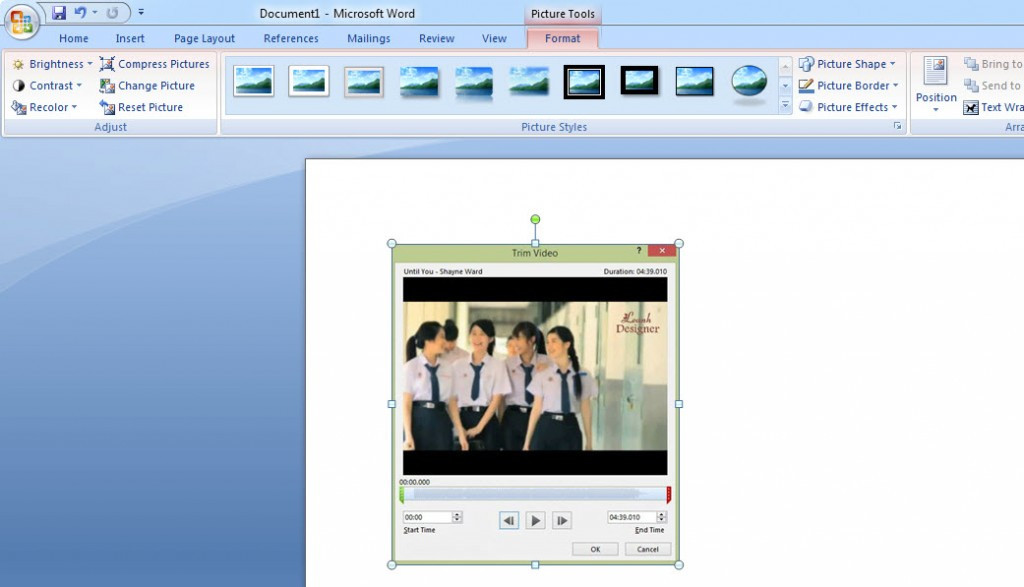Open the Position dropdown
Screen dimensions: 1024x587
pyautogui.click(x=936, y=85)
